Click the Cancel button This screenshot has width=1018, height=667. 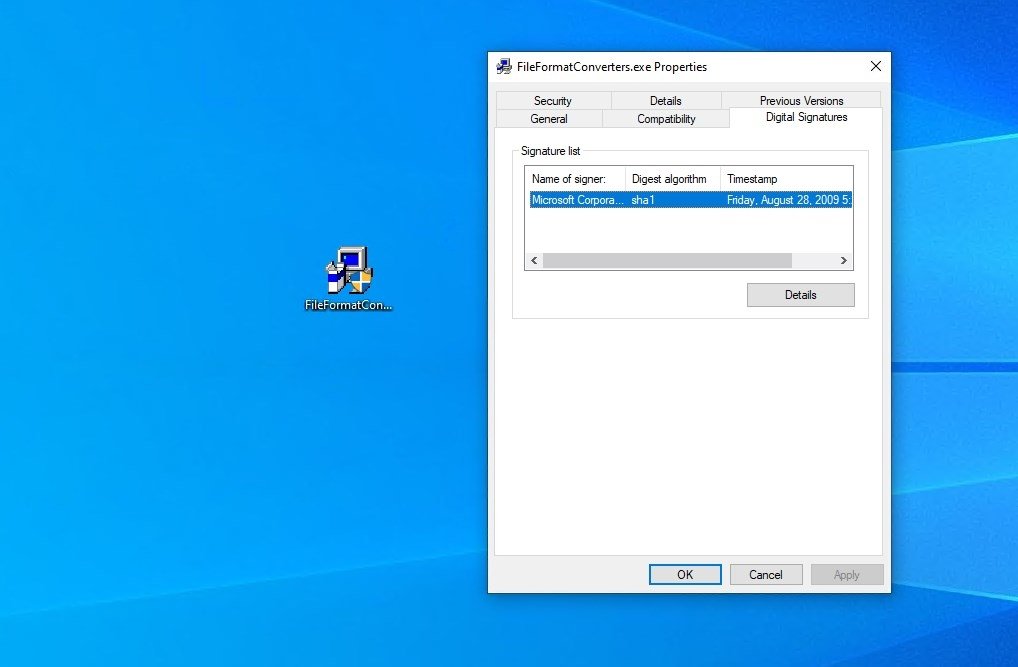[766, 575]
